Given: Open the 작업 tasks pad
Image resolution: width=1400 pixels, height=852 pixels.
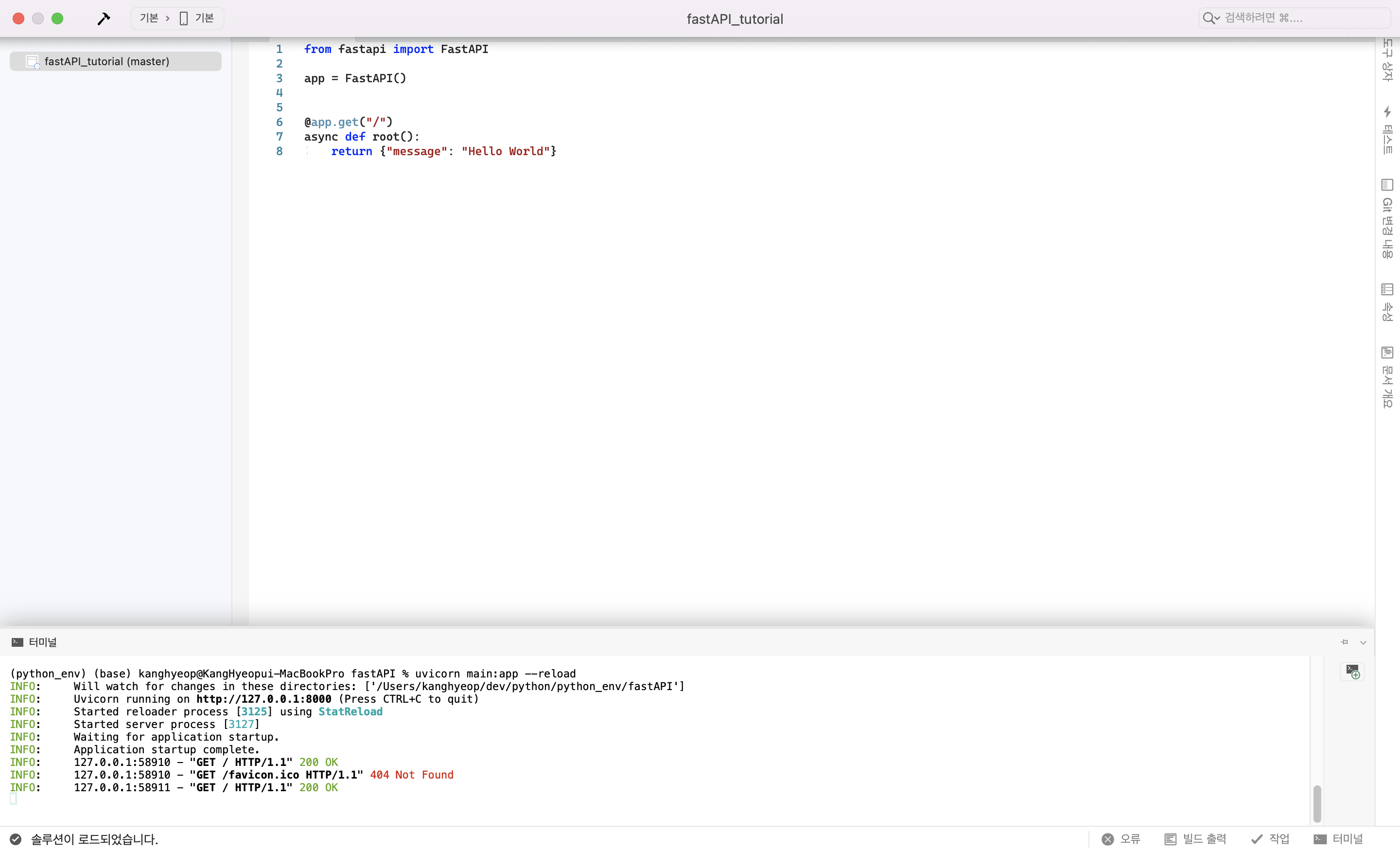Looking at the screenshot, I should pyautogui.click(x=1271, y=839).
